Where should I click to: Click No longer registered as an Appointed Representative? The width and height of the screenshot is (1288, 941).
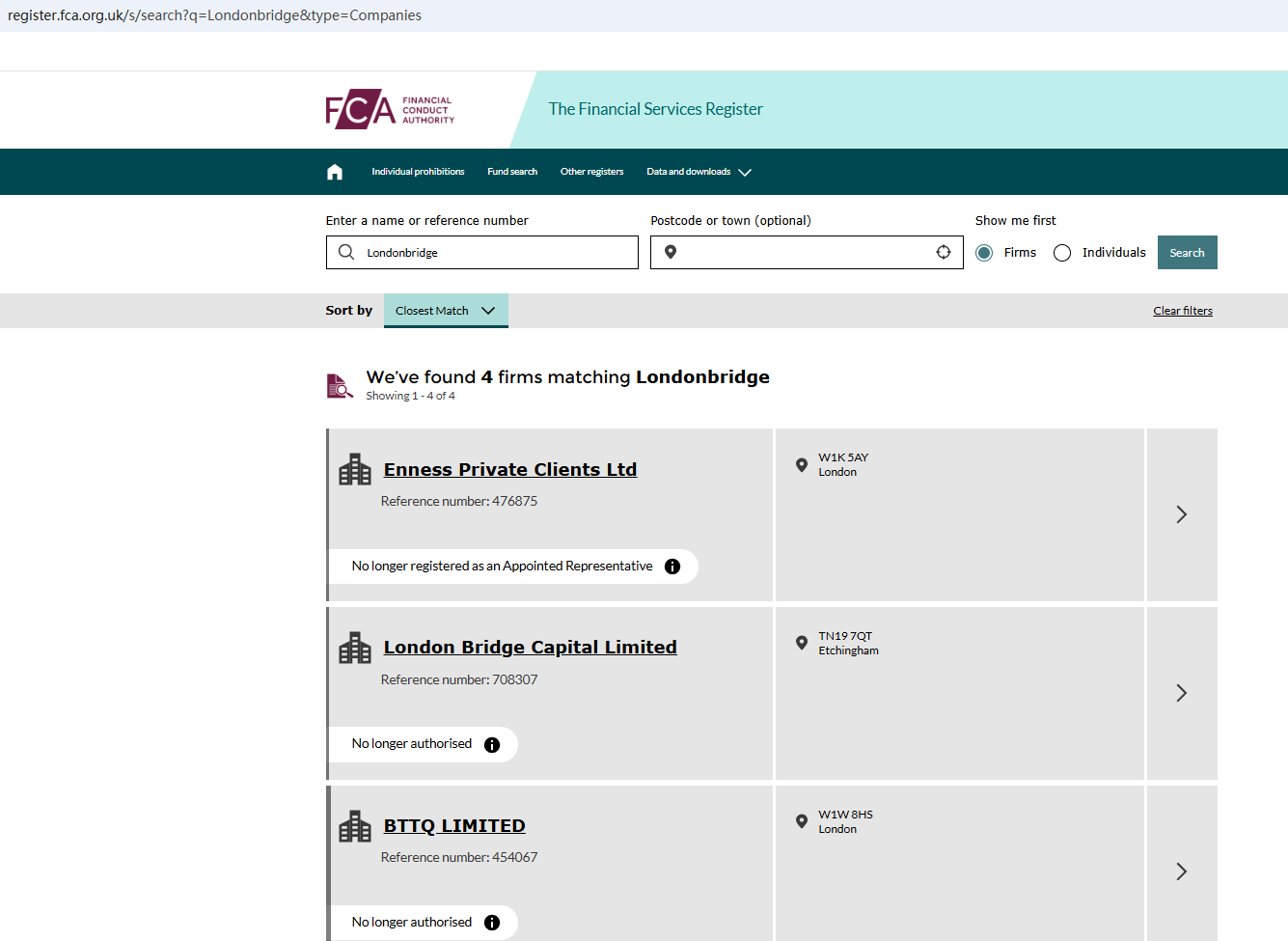(502, 567)
